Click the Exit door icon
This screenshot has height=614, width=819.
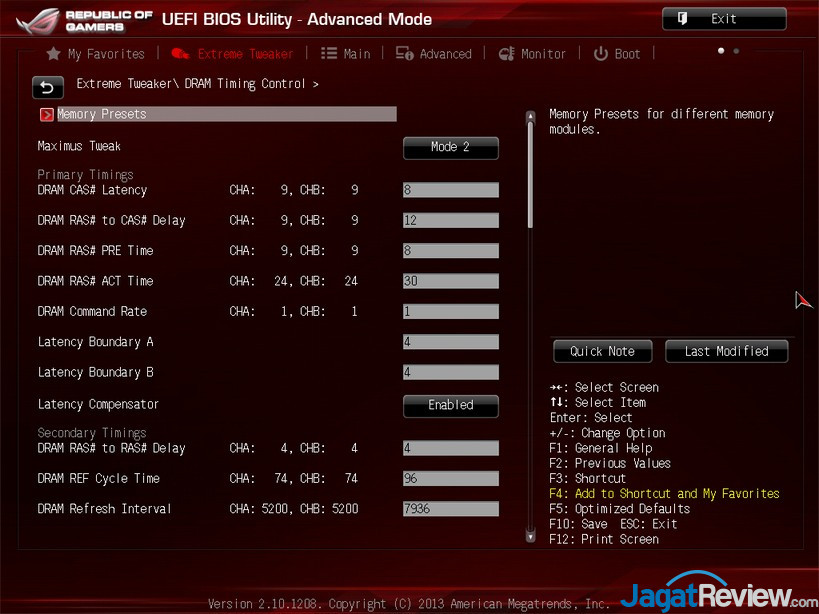point(682,19)
